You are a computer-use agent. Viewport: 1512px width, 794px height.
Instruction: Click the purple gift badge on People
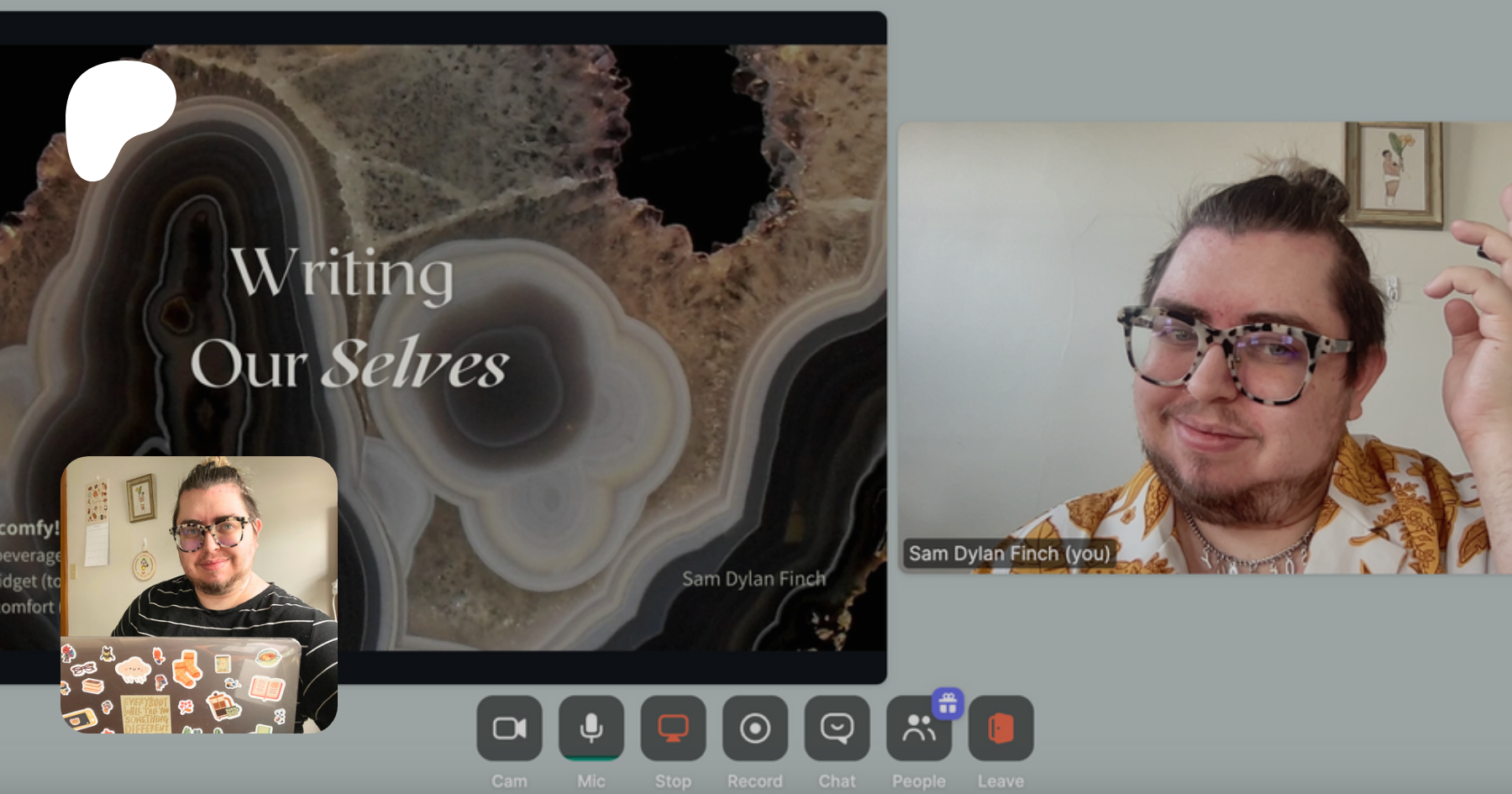click(x=948, y=703)
